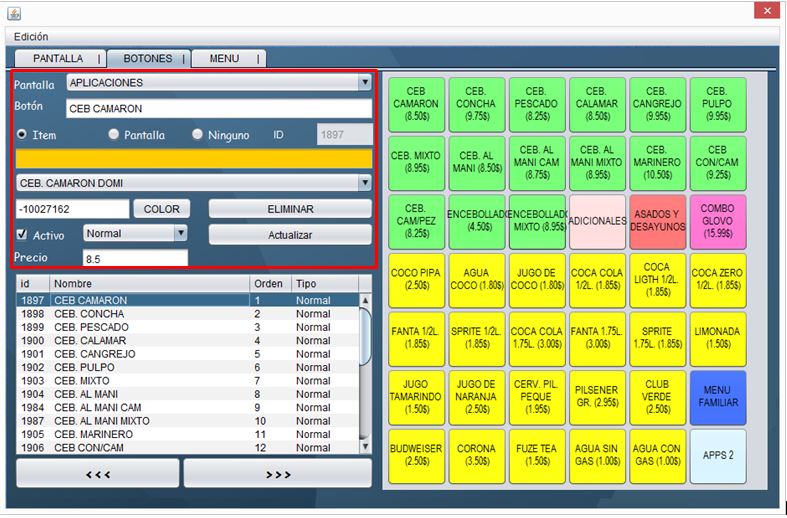787x518 pixels.
Task: Click the APPS 2 screen button
Action: (717, 456)
